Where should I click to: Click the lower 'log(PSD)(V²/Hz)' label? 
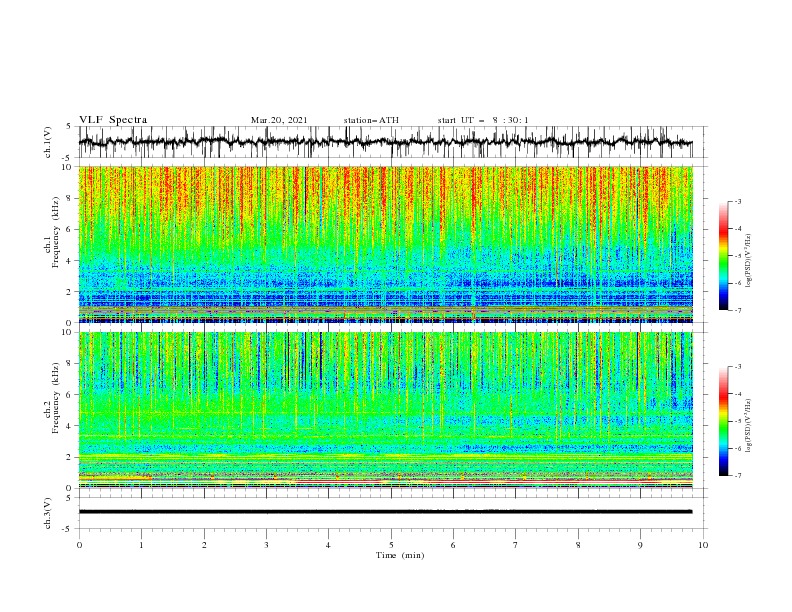tap(749, 426)
